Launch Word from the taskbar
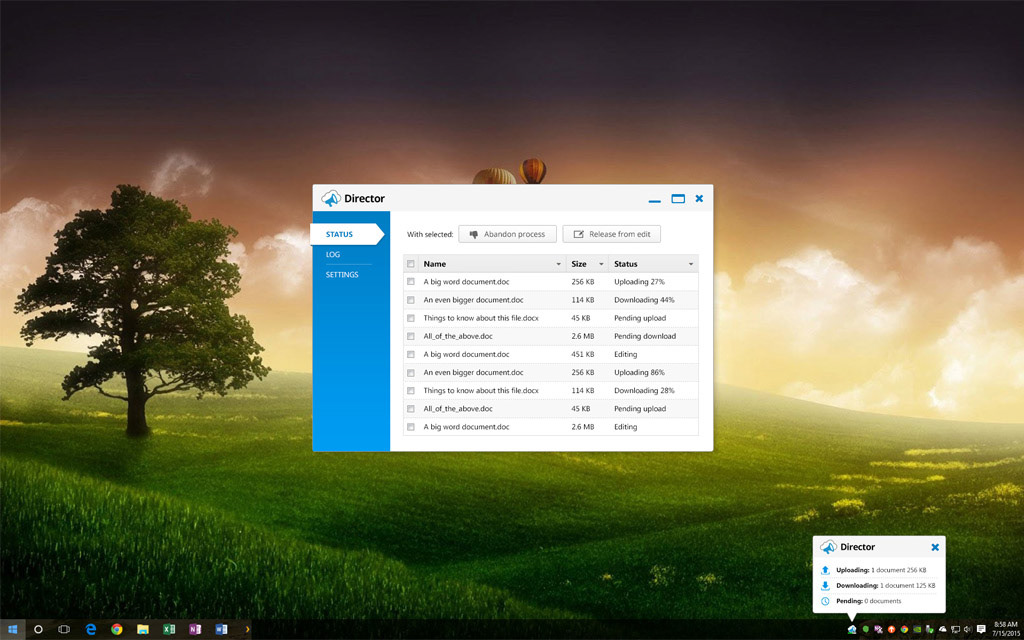1024x640 pixels. point(221,630)
